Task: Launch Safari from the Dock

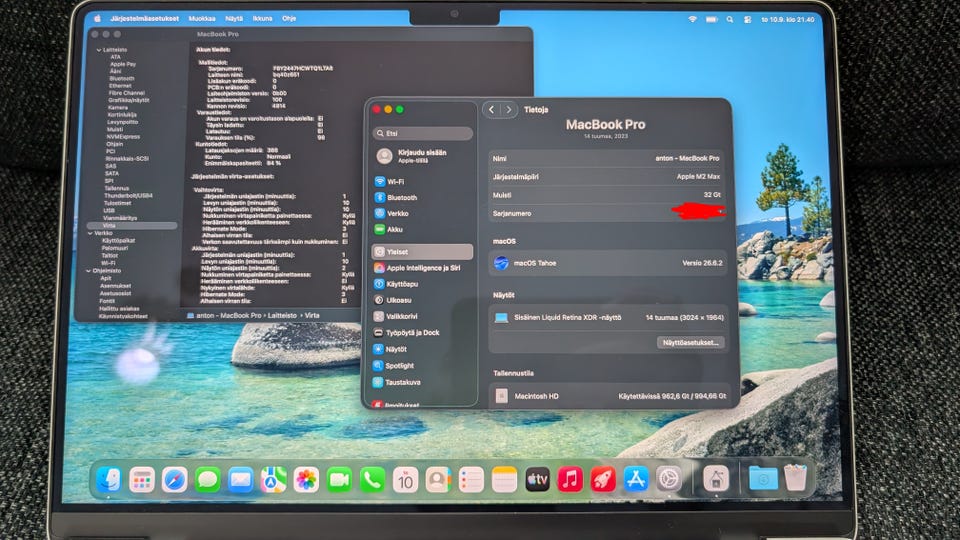Action: tap(174, 480)
